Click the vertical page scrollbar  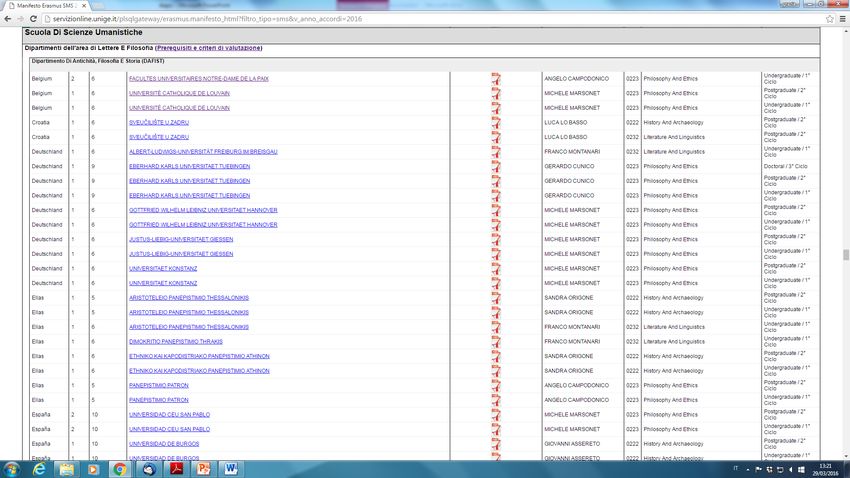tap(845, 255)
